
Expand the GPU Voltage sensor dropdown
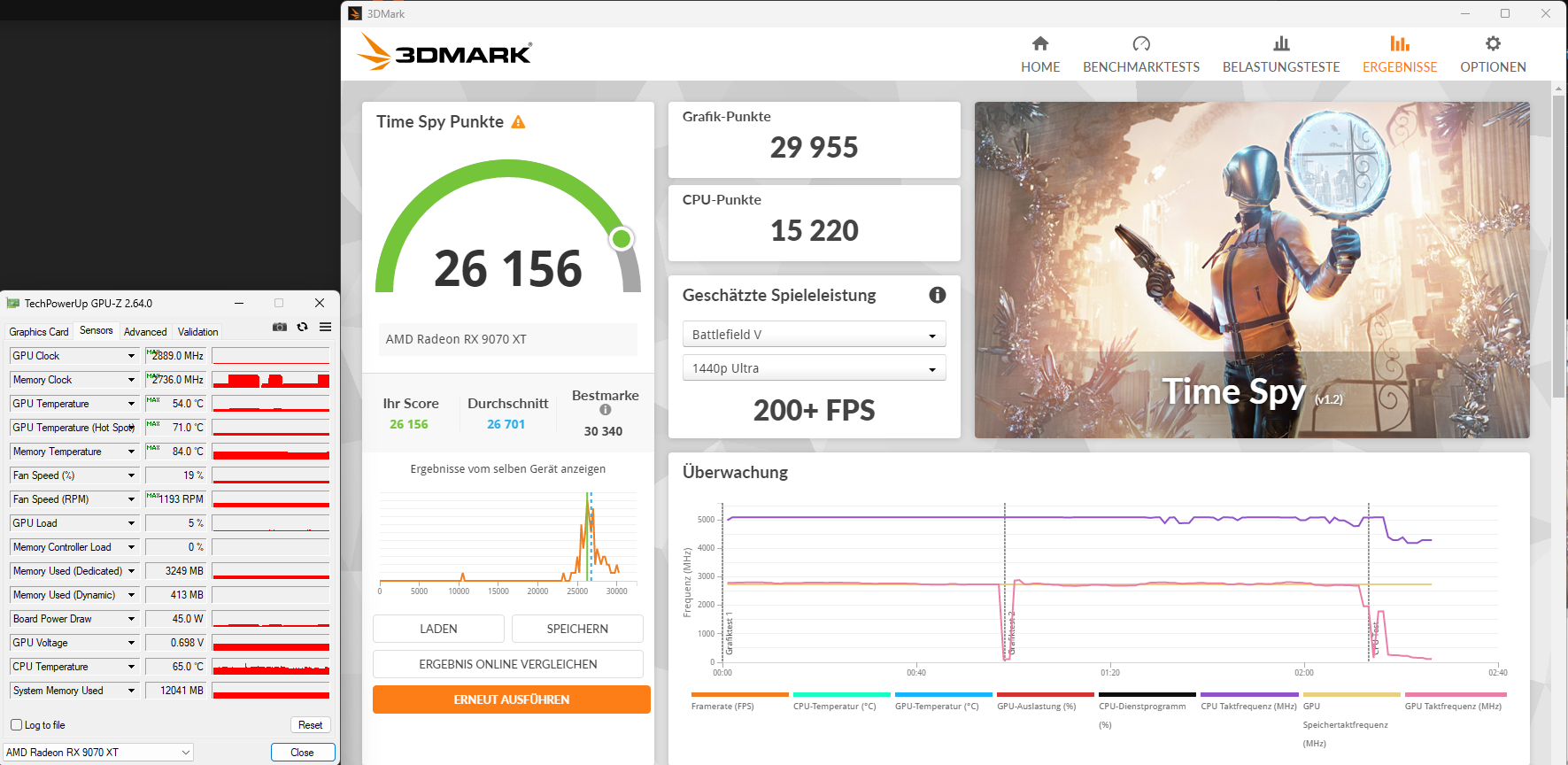[131, 643]
